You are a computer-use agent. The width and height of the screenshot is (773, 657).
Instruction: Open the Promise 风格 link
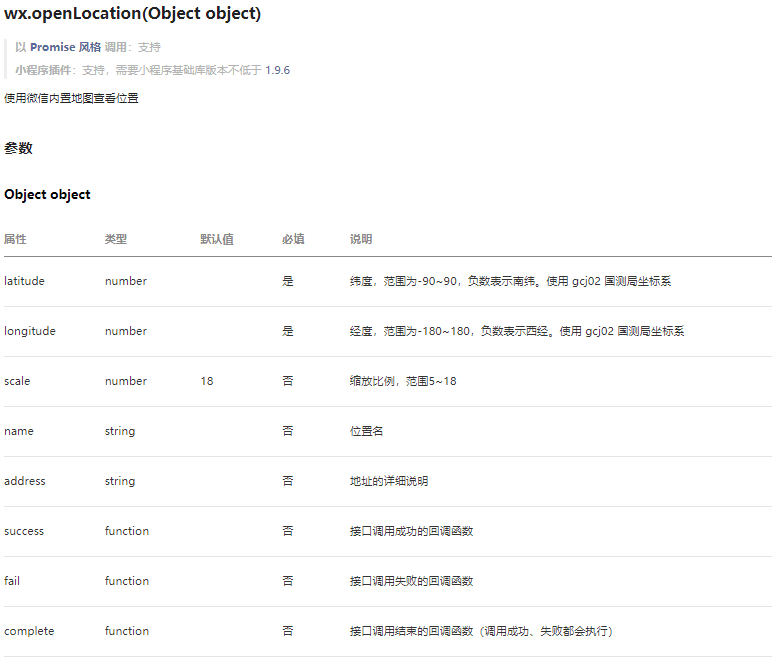pyautogui.click(x=65, y=47)
